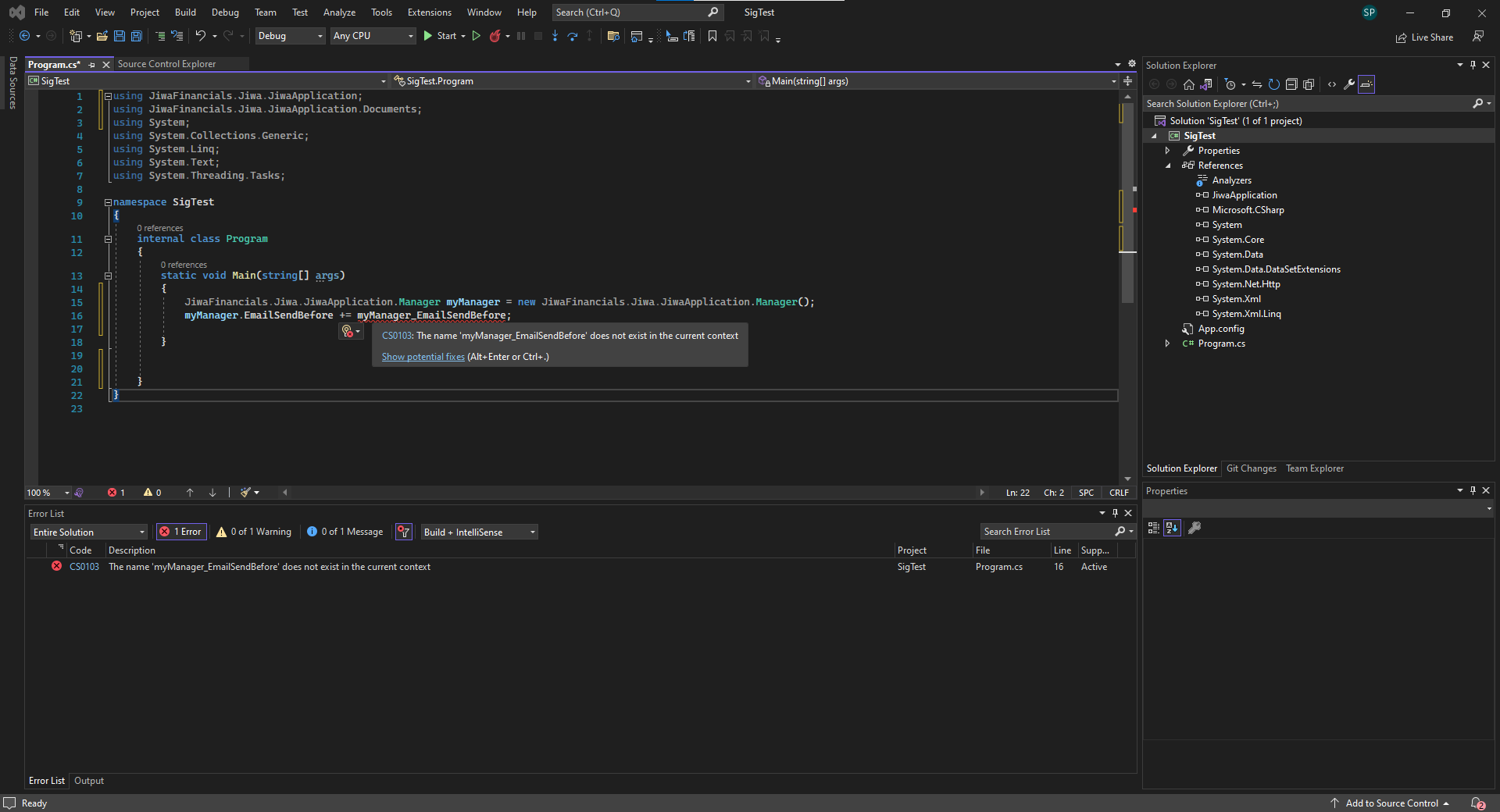The height and width of the screenshot is (812, 1500).
Task: Open the Extensions menu
Action: (429, 12)
